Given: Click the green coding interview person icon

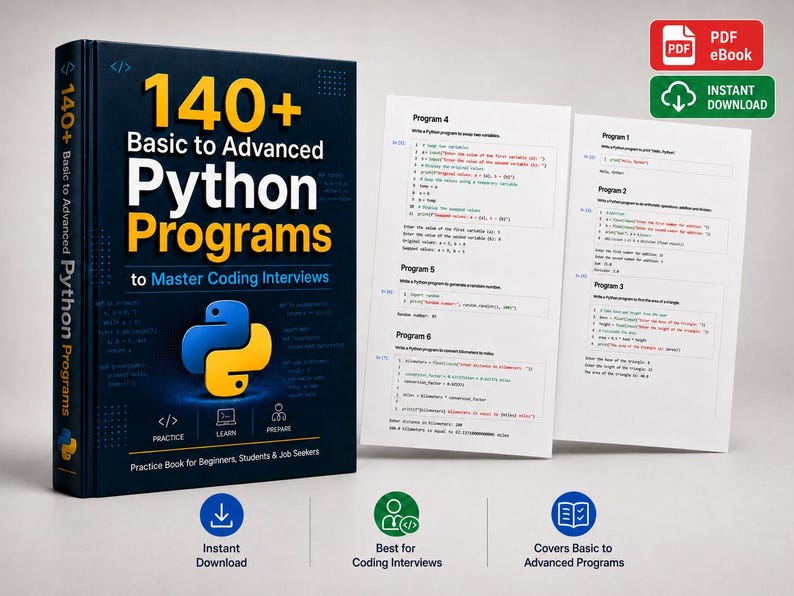Looking at the screenshot, I should [396, 514].
